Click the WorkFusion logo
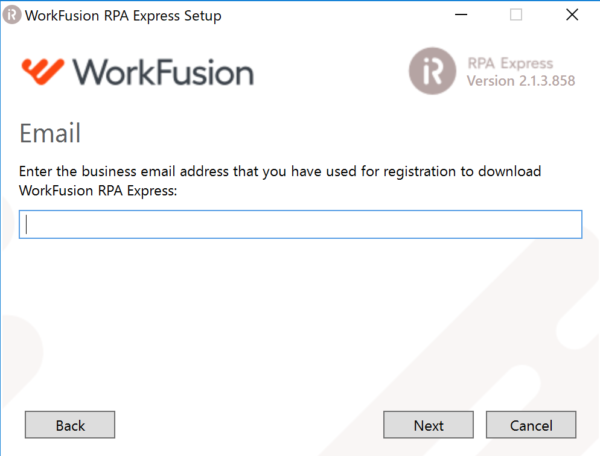The width and height of the screenshot is (600, 456). pyautogui.click(x=137, y=72)
